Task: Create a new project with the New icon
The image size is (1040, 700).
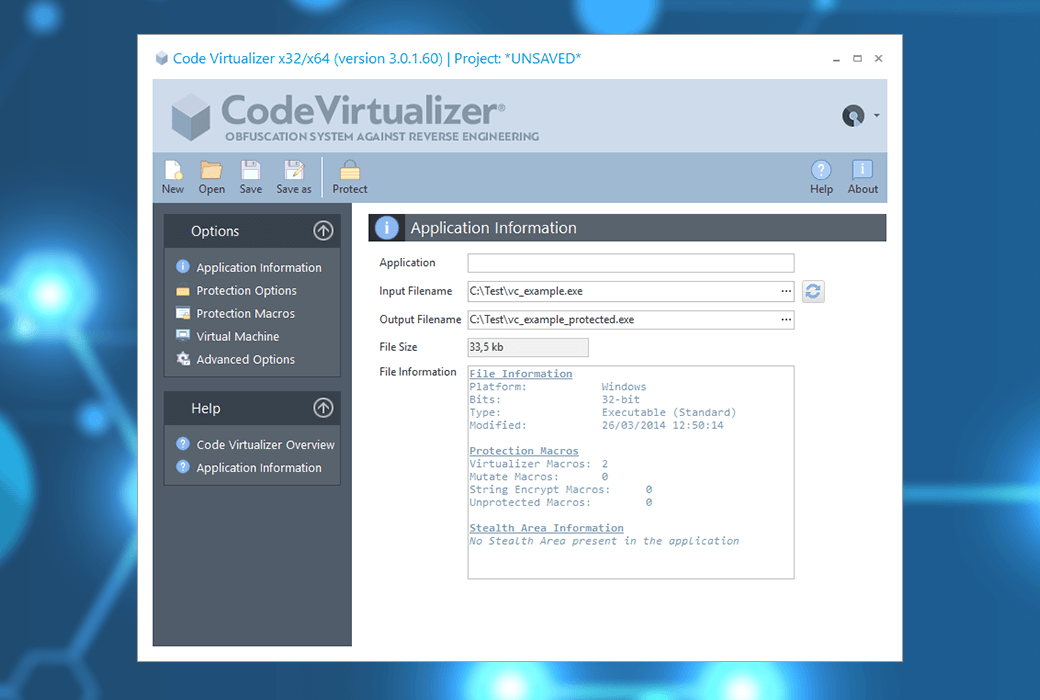Action: [172, 176]
